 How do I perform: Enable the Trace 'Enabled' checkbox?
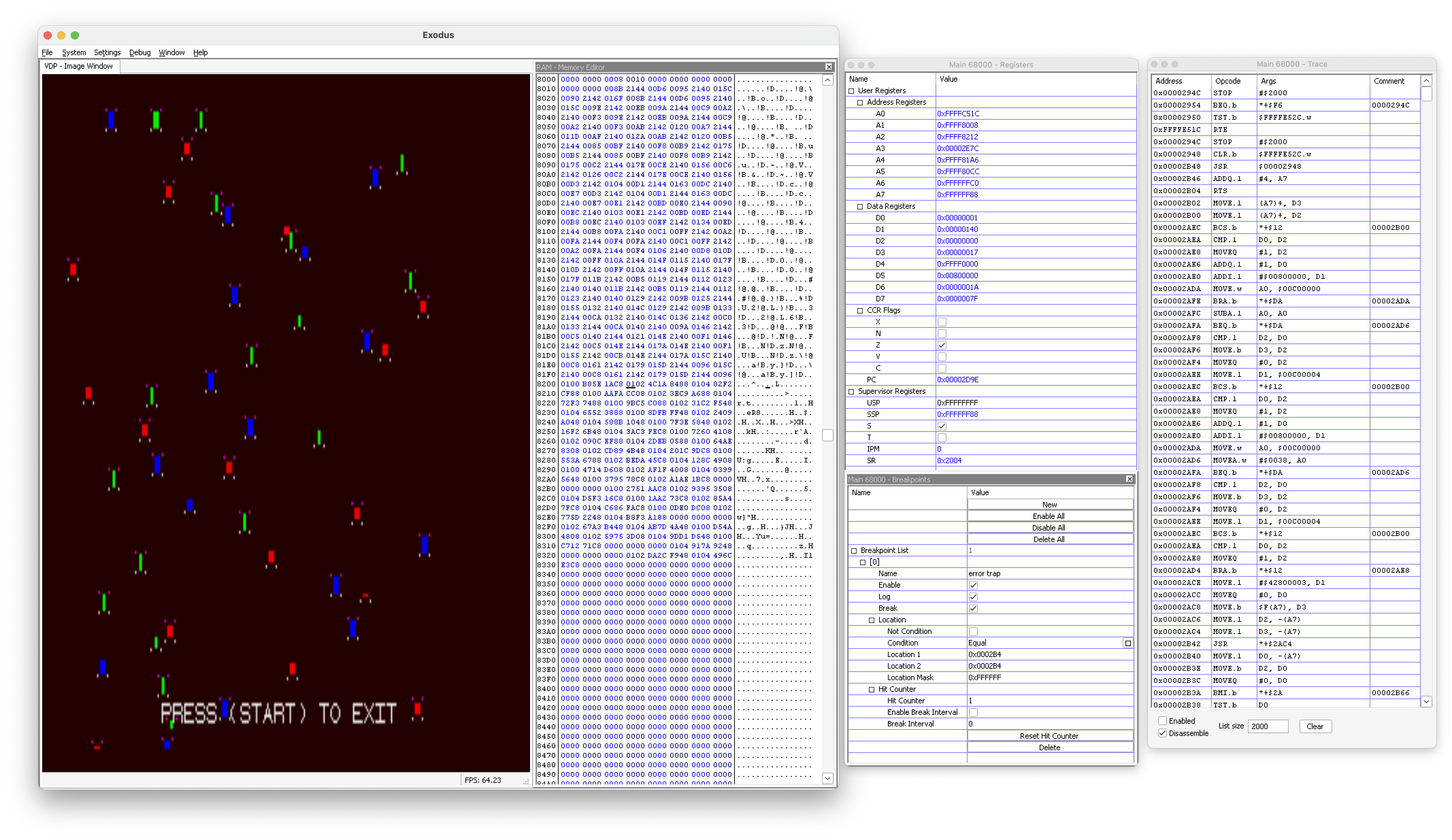pyautogui.click(x=1162, y=721)
